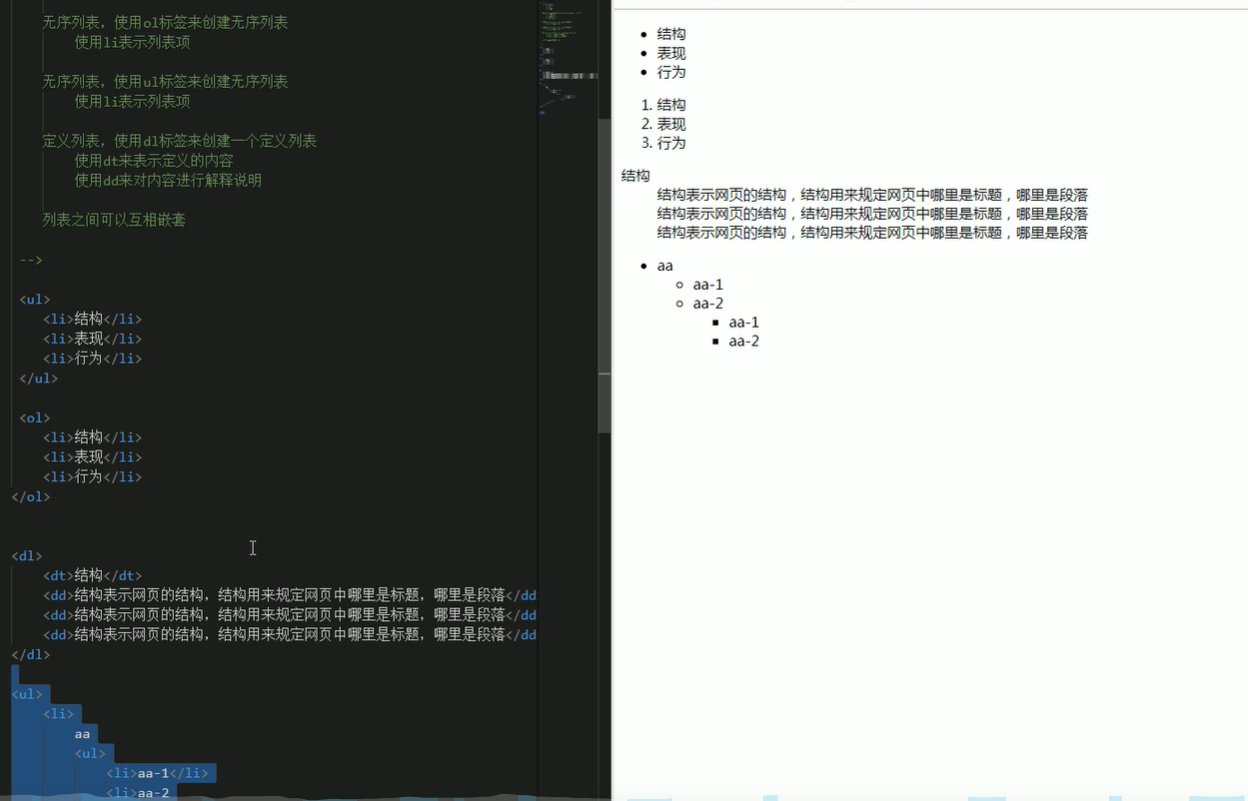
Task: Click the '</ol>' closing tag in the editor
Action: point(30,496)
